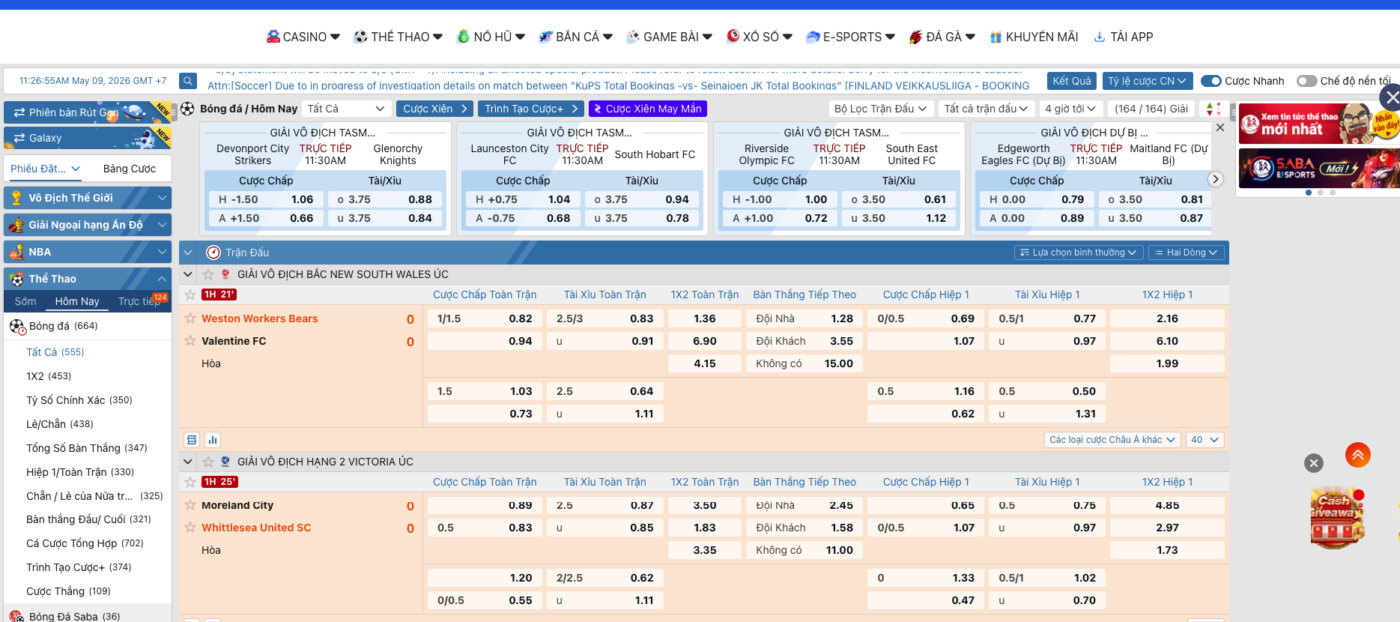Click the orange scroll-to-top double chevron
This screenshot has height=622, width=1400.
[x=1357, y=455]
